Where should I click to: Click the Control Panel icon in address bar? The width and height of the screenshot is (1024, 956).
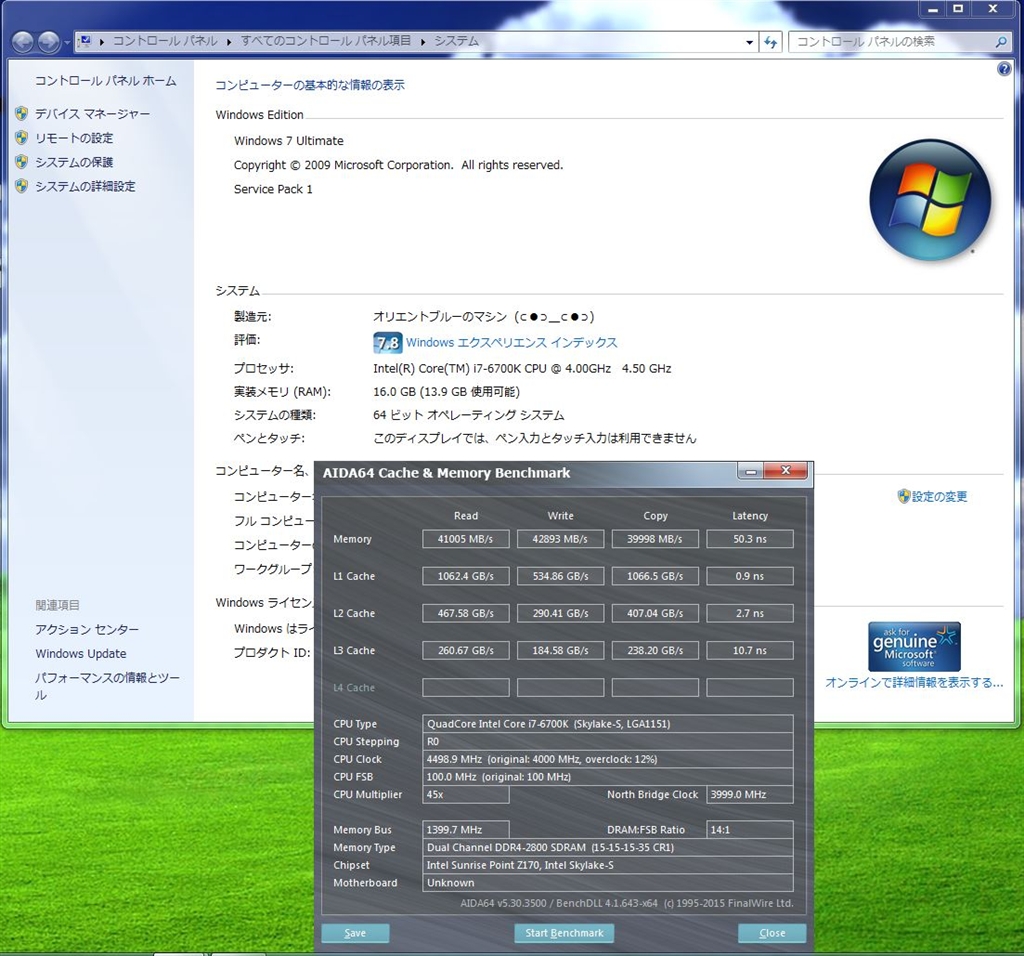pos(85,42)
